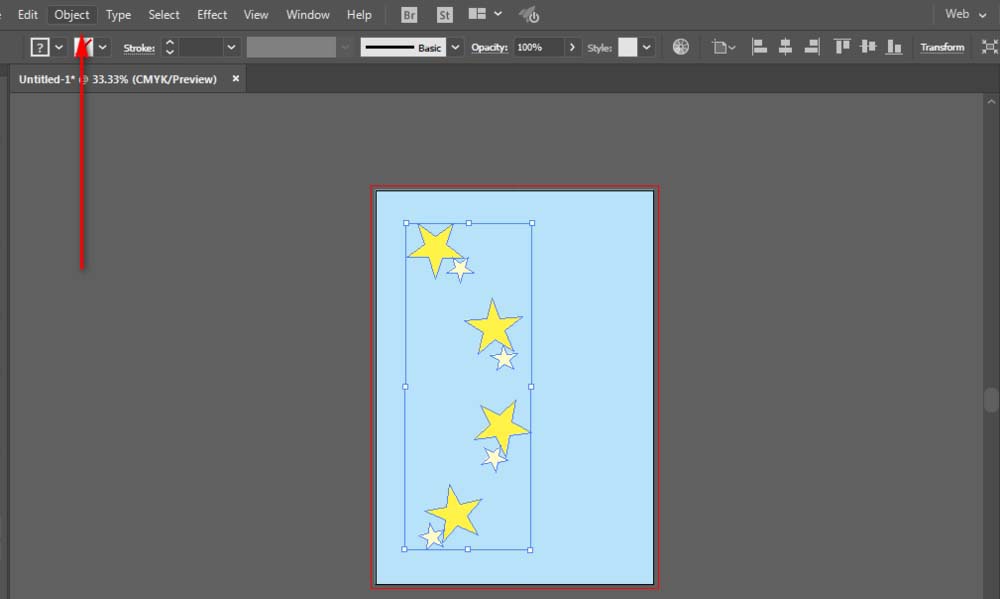
Task: Open the Object menu
Action: coord(72,15)
